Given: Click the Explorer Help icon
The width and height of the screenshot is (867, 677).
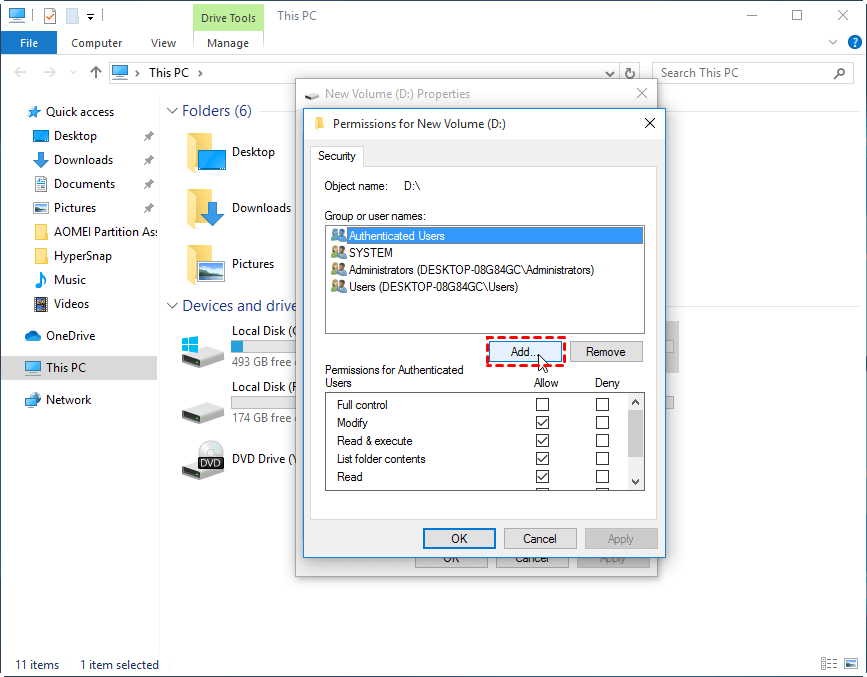Looking at the screenshot, I should point(854,42).
